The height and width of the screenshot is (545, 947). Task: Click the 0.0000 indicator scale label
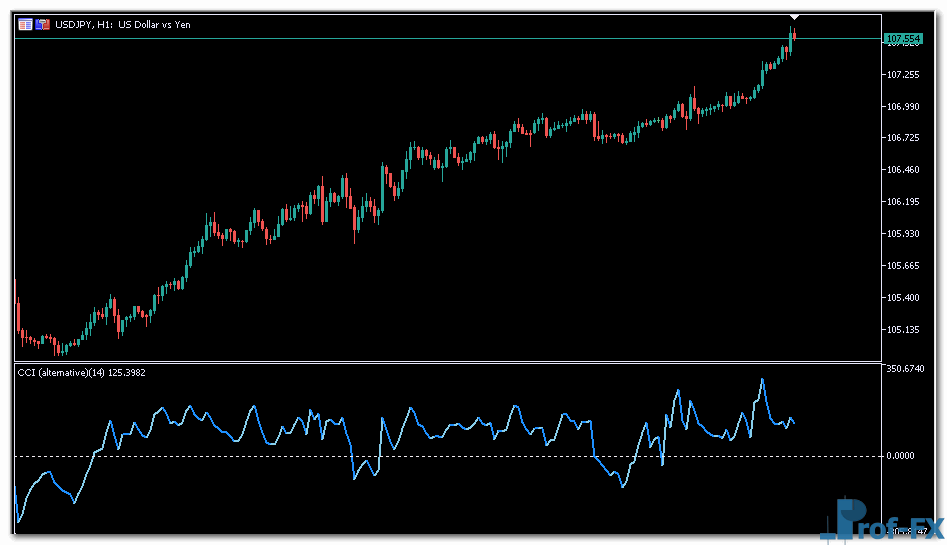[x=901, y=456]
